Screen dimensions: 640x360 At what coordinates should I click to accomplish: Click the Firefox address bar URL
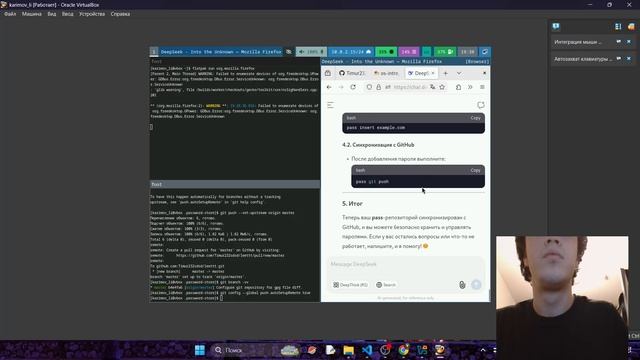[410, 87]
